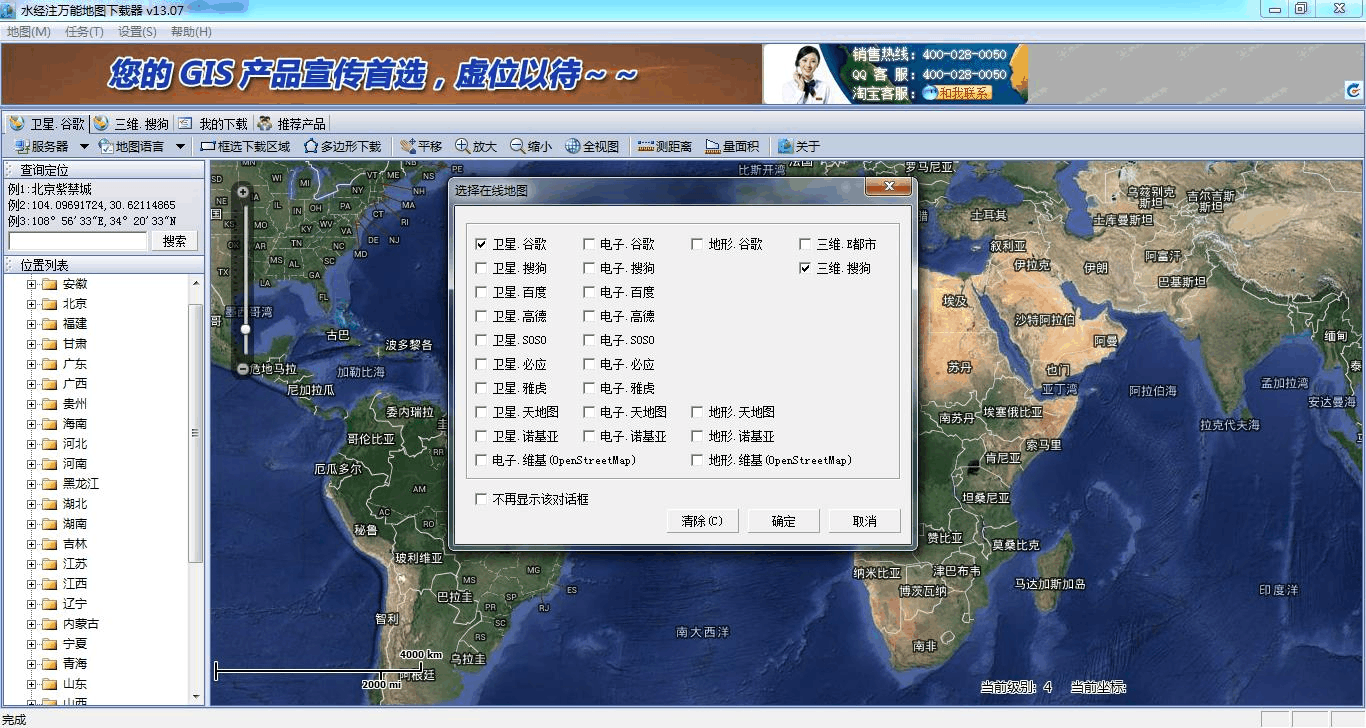Click the 清除(C) button in dialog
Screen dimensions: 1366x728
coord(702,521)
